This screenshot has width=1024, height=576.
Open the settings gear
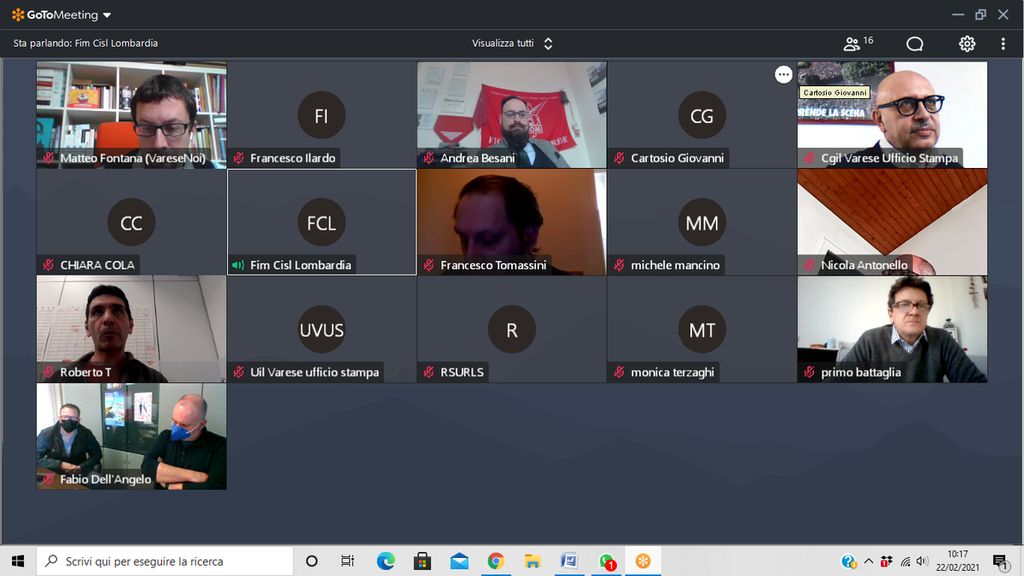pos(967,43)
